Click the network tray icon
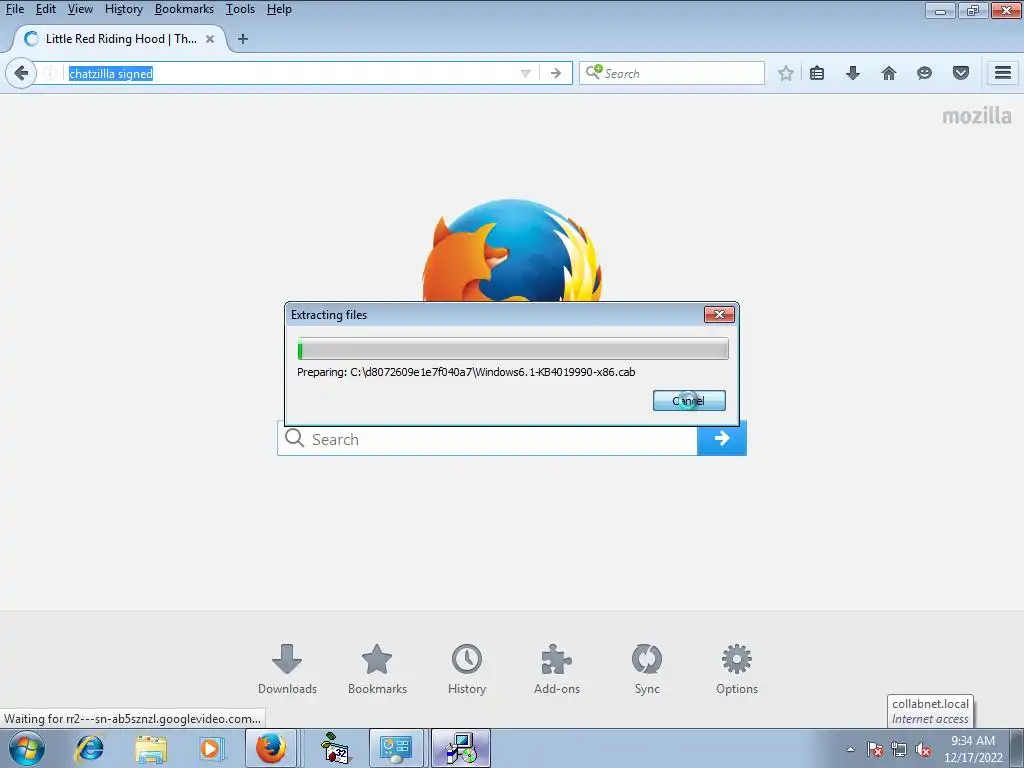The width and height of the screenshot is (1024, 768). pos(899,749)
